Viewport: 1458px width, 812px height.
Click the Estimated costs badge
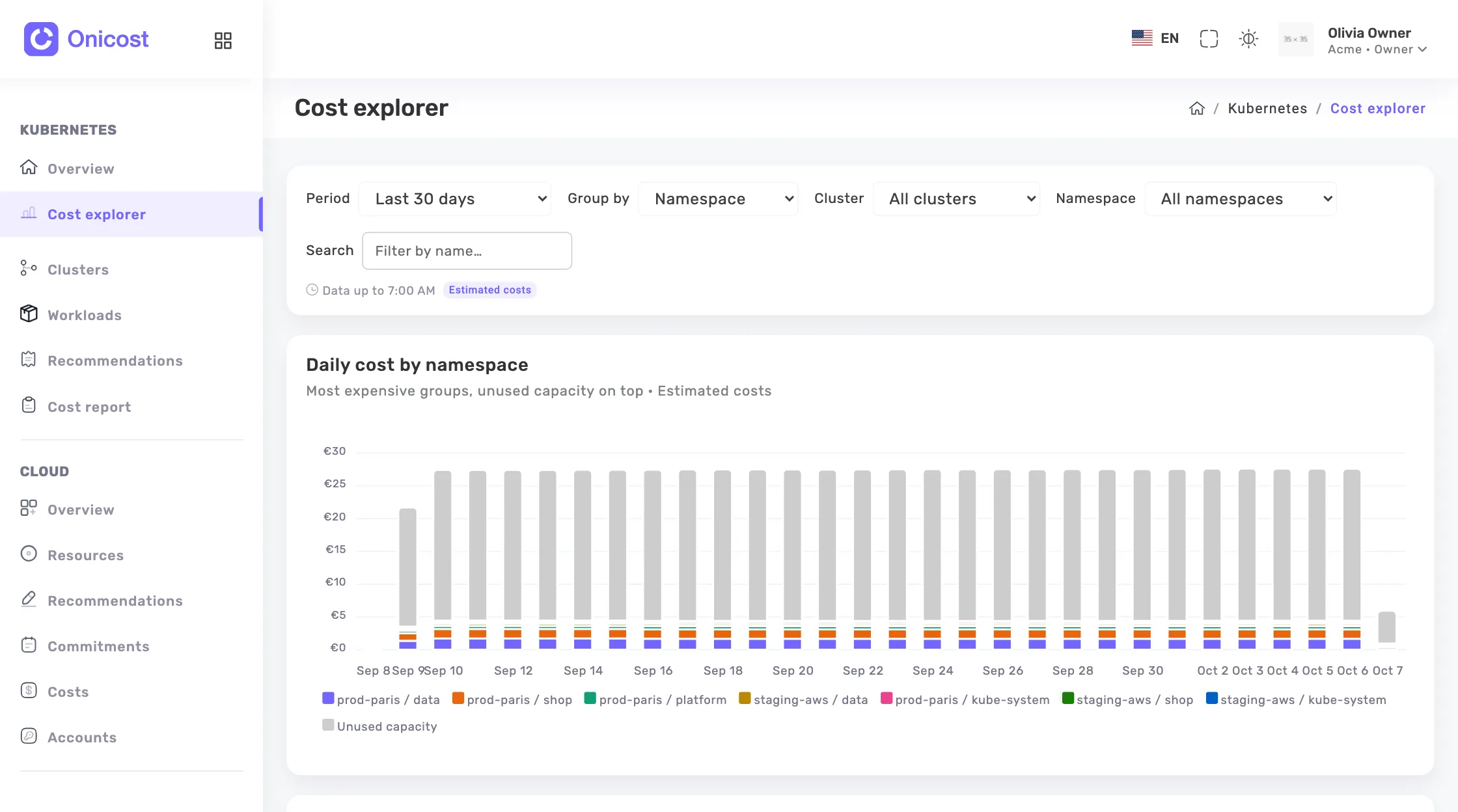coord(489,290)
